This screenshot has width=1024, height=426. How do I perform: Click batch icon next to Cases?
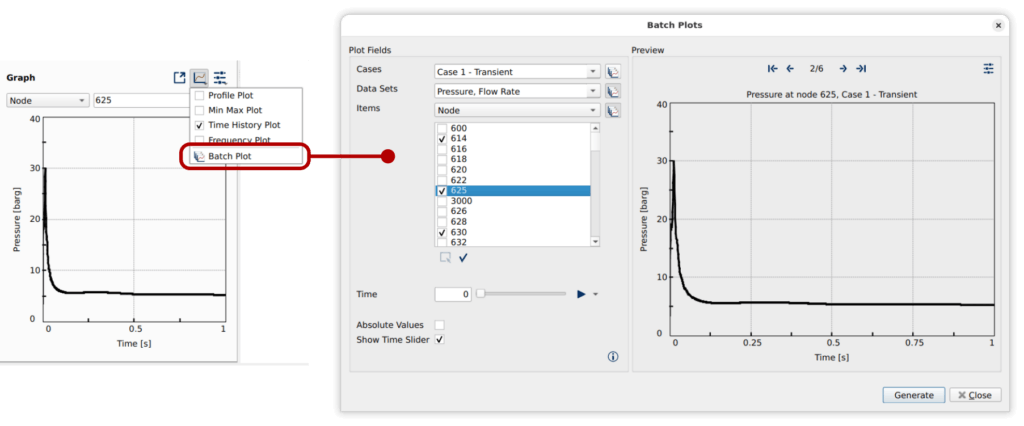point(613,71)
